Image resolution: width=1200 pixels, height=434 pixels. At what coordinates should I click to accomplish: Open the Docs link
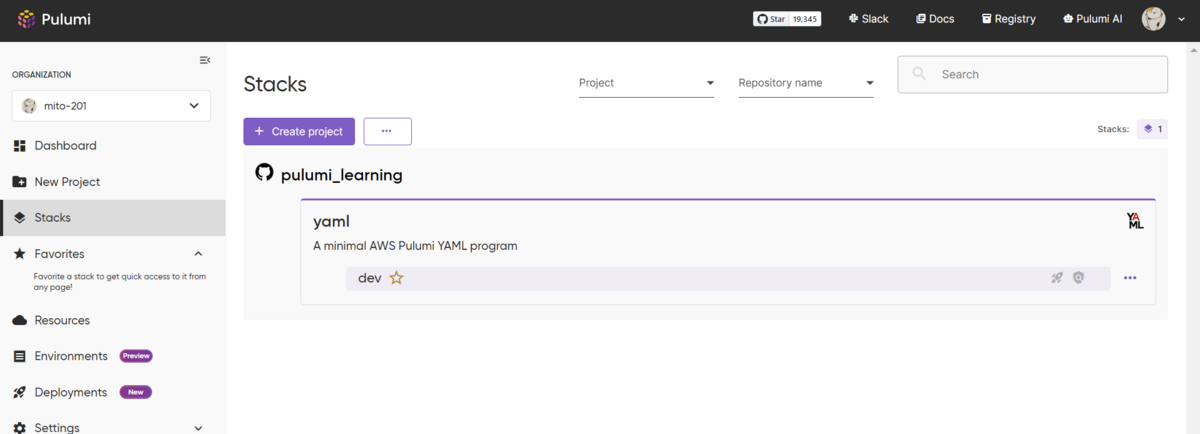935,19
